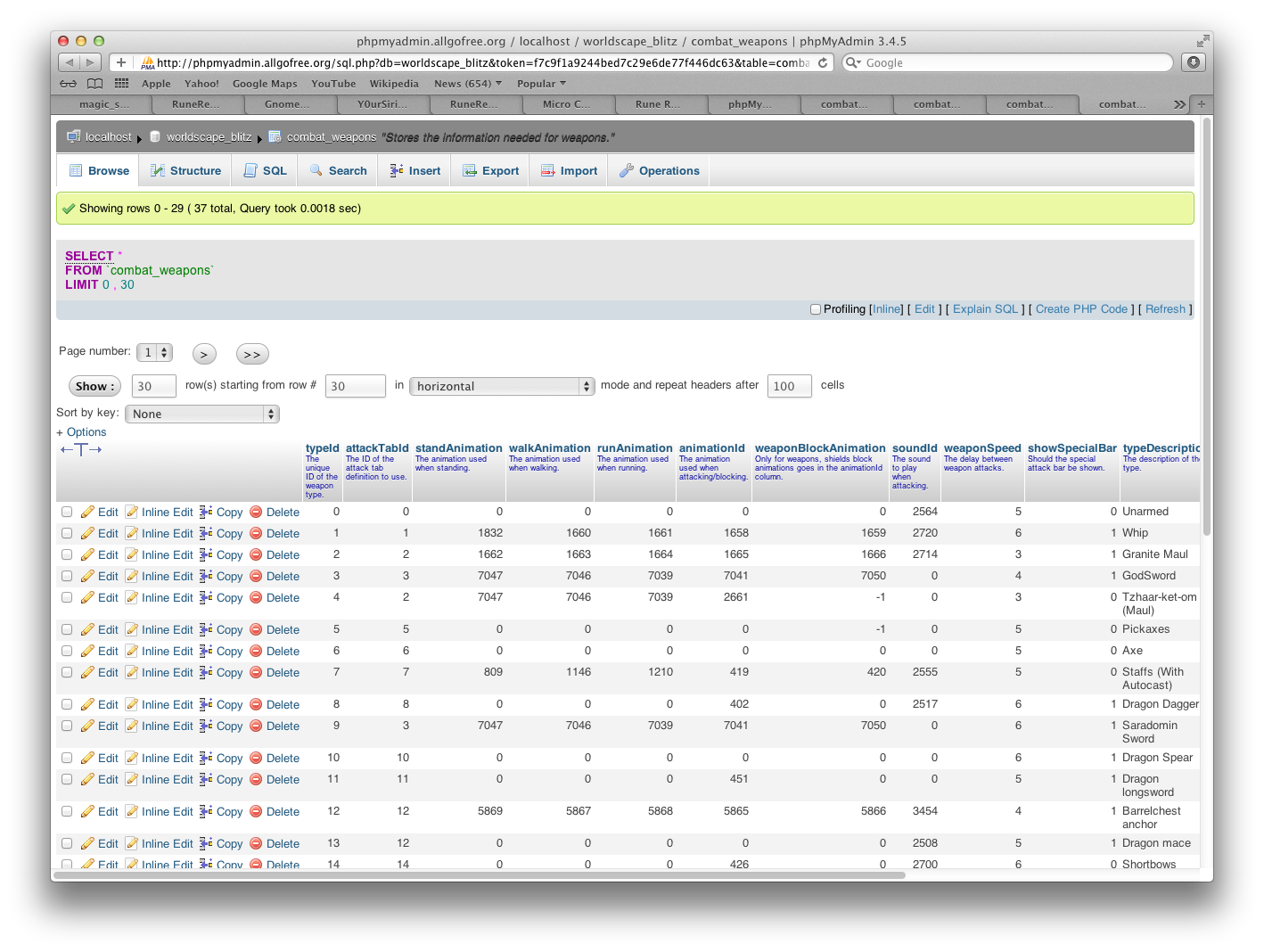Sort by the weaponSpeed column header
The width and height of the screenshot is (1264, 952).
tap(982, 448)
